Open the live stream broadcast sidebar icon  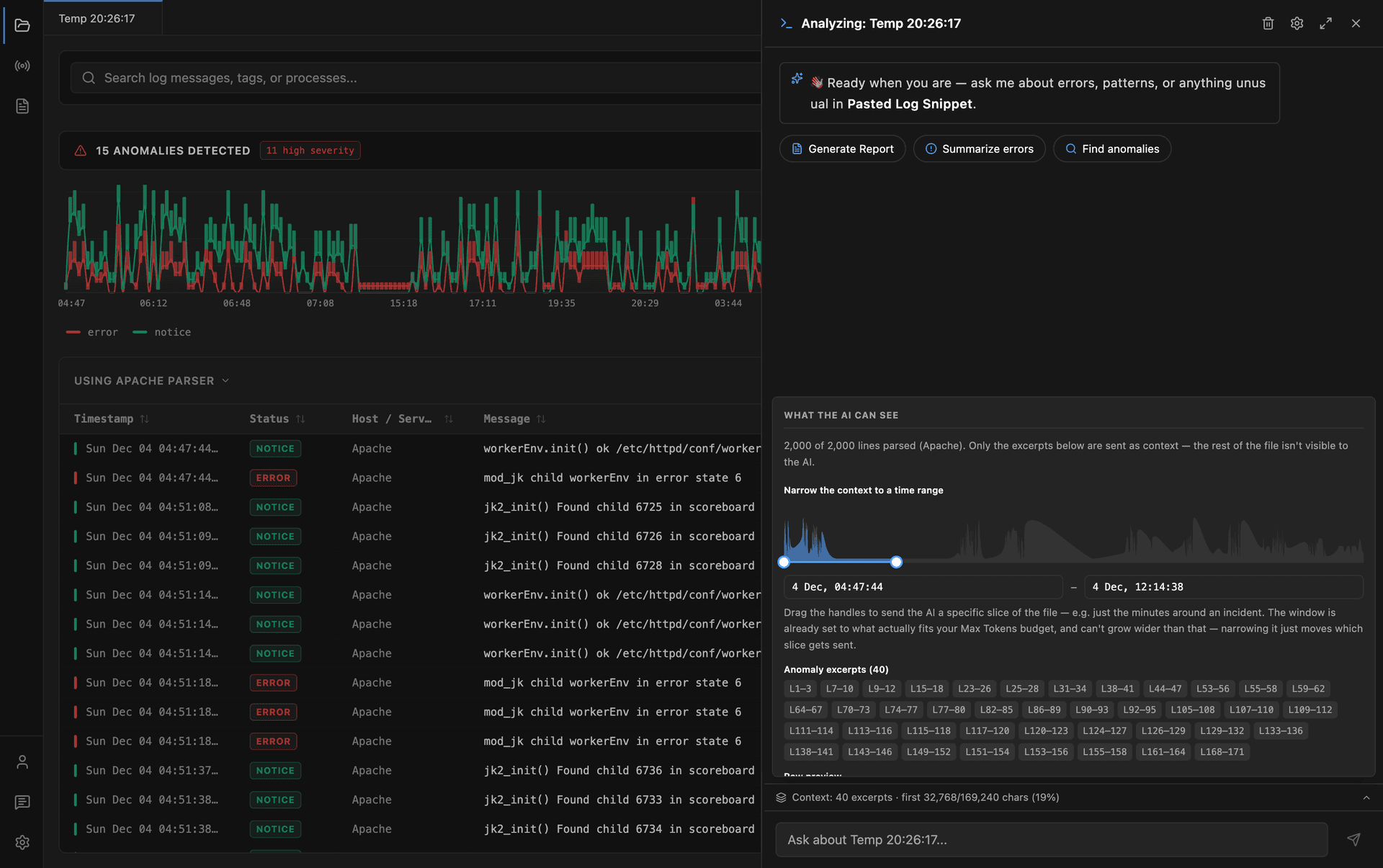(22, 66)
